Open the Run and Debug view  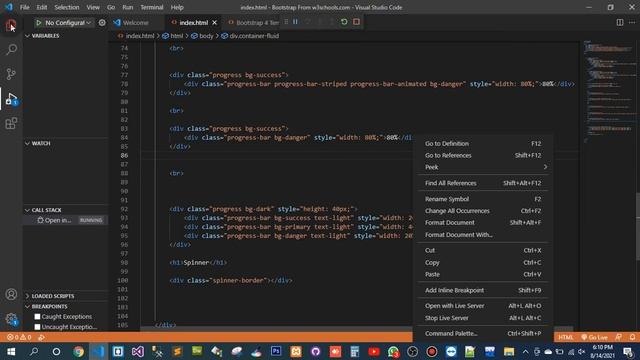coord(11,99)
